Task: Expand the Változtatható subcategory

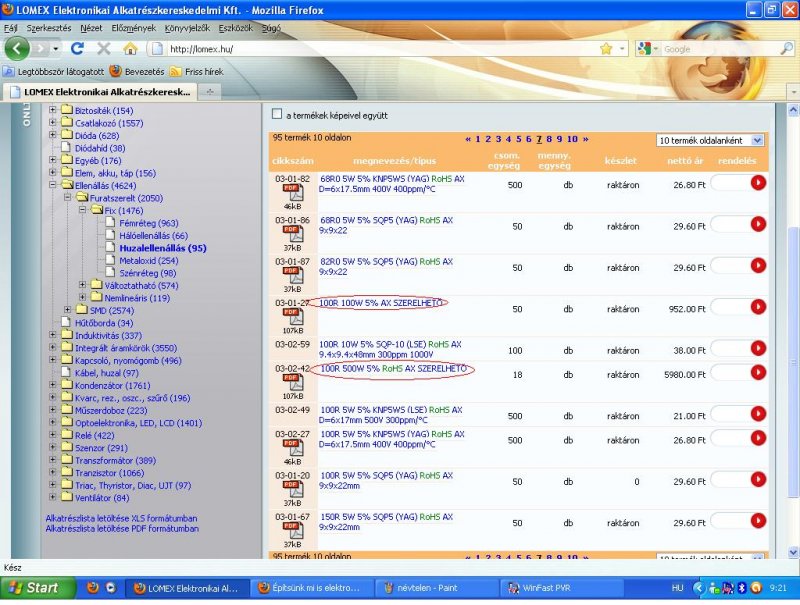Action: [x=82, y=285]
